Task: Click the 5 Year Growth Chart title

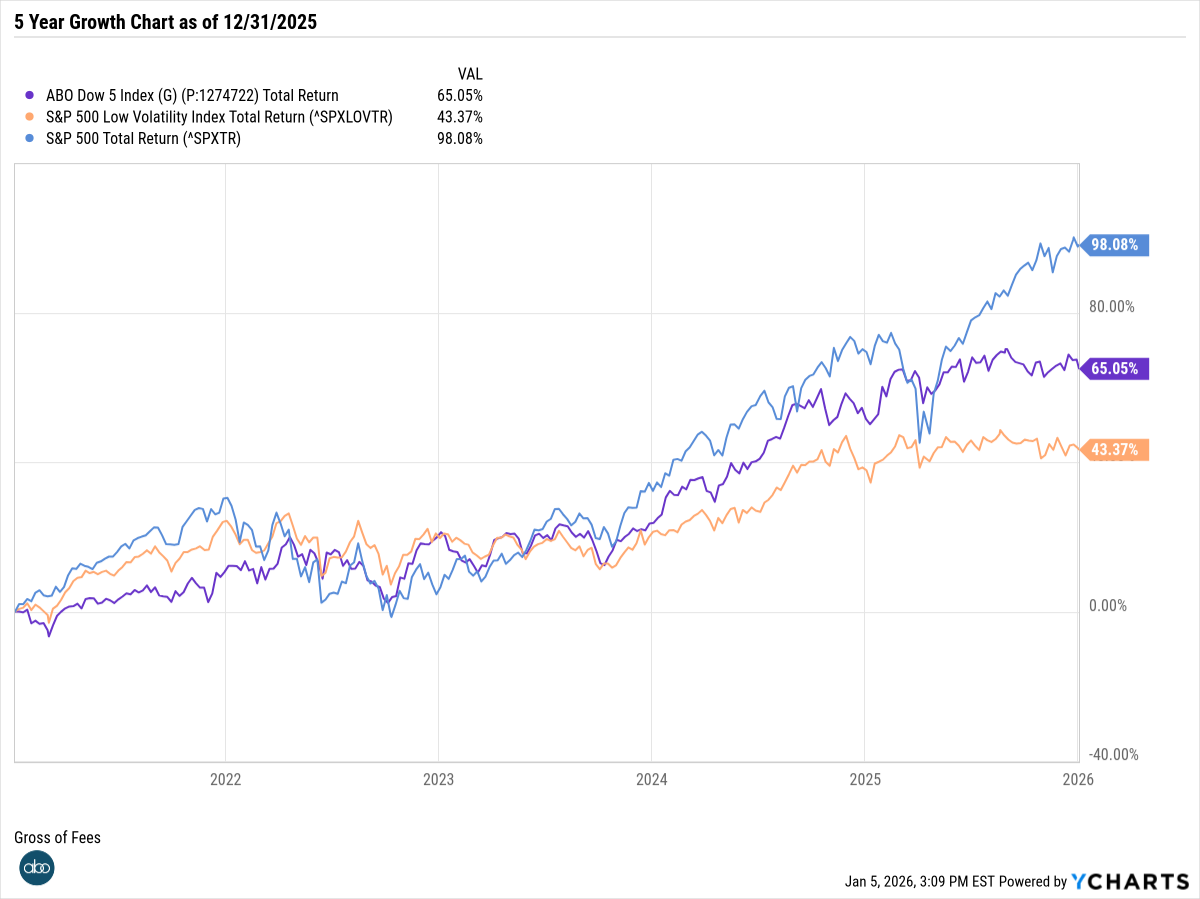Action: [165, 22]
